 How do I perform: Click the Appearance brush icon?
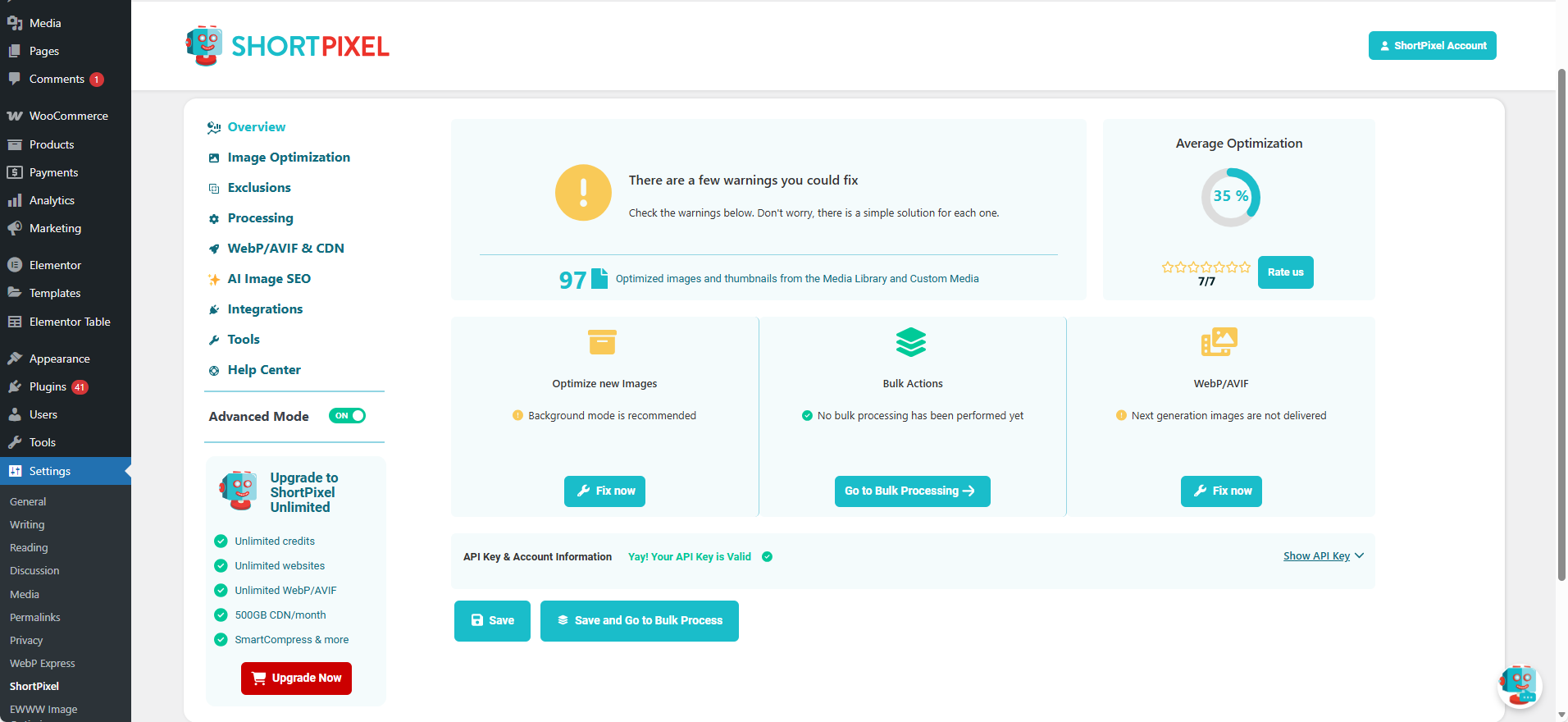click(15, 359)
